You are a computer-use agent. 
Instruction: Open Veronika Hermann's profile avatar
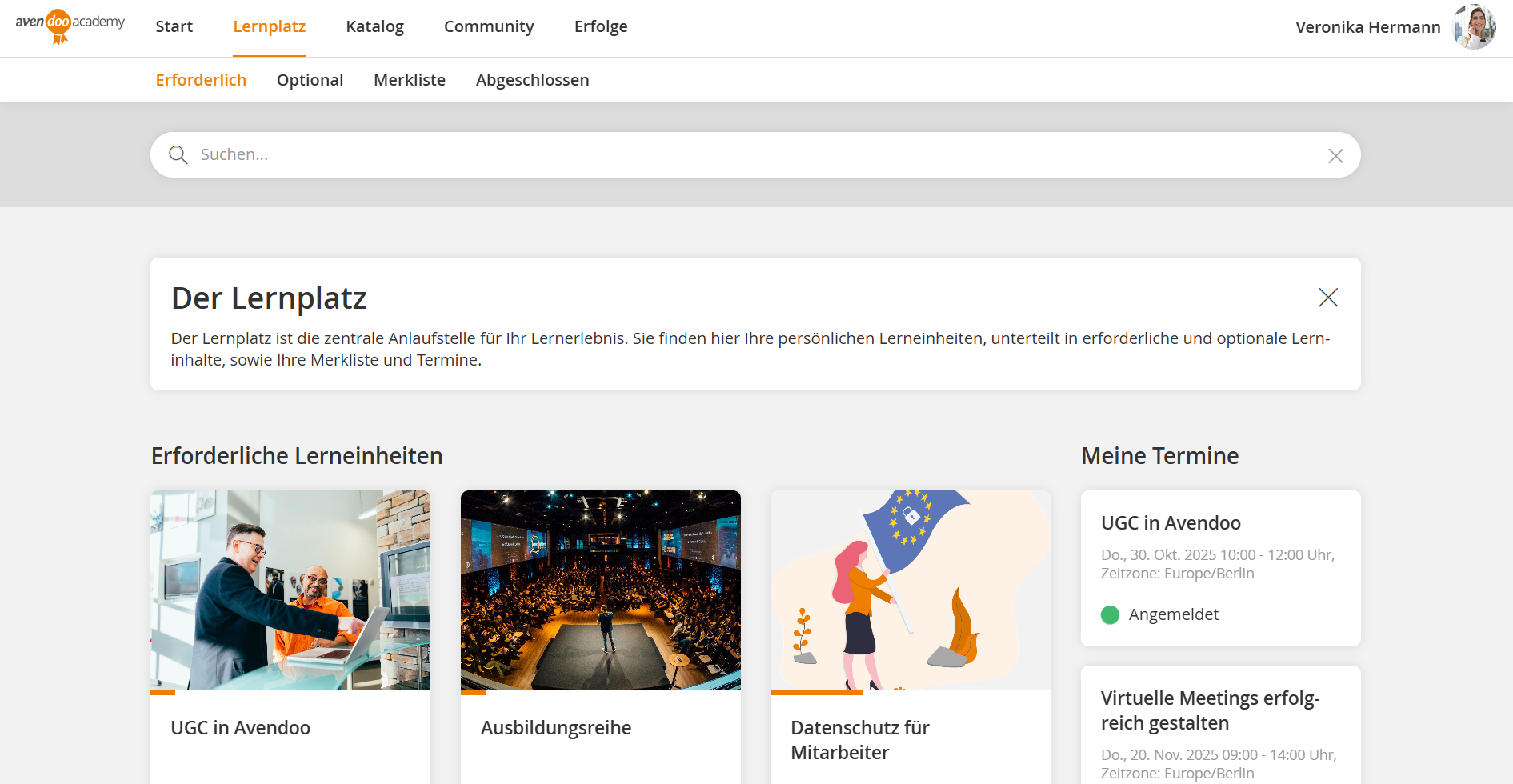pyautogui.click(x=1474, y=27)
